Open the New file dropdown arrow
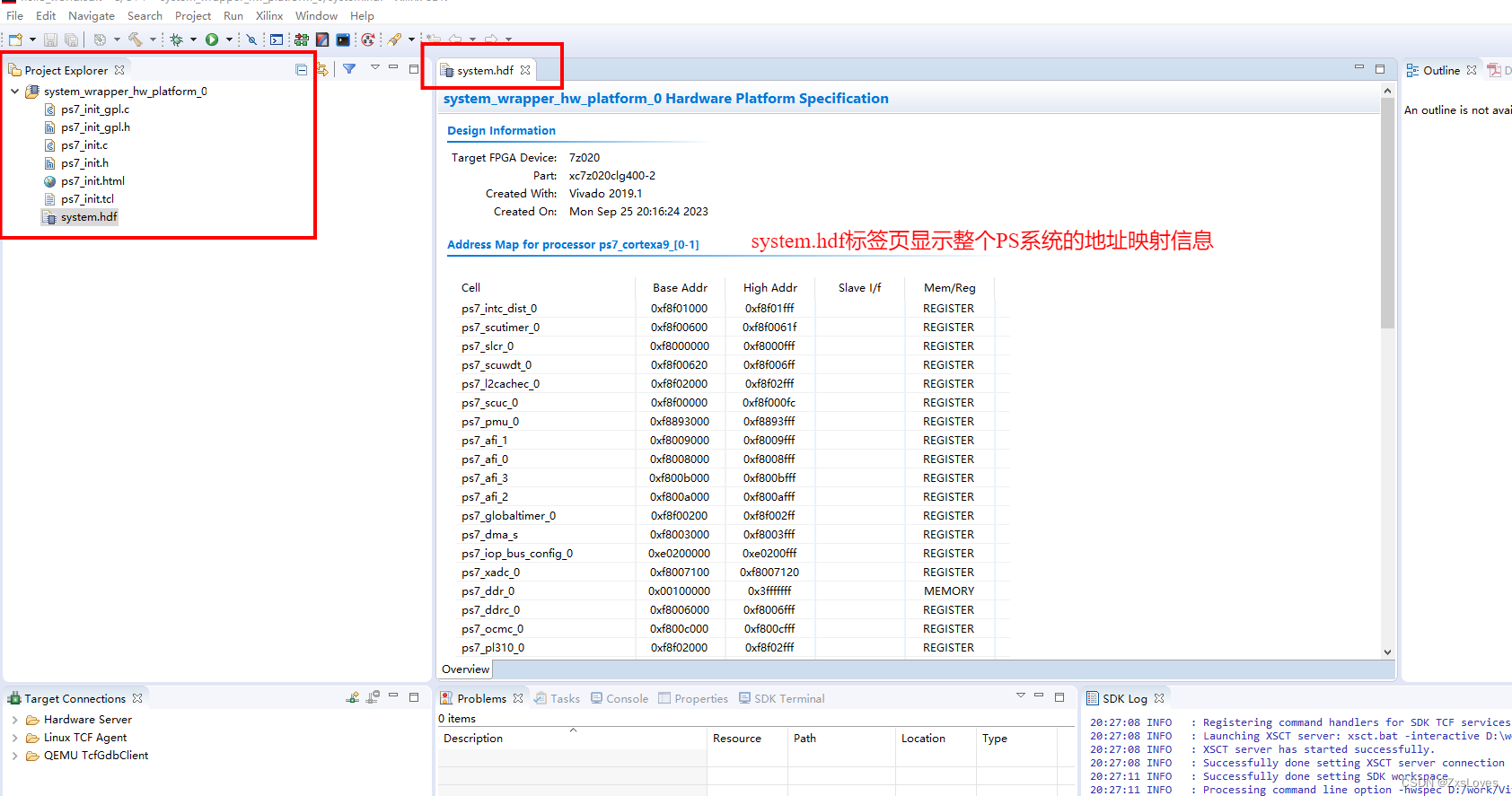This screenshot has height=796, width=1512. [32, 39]
